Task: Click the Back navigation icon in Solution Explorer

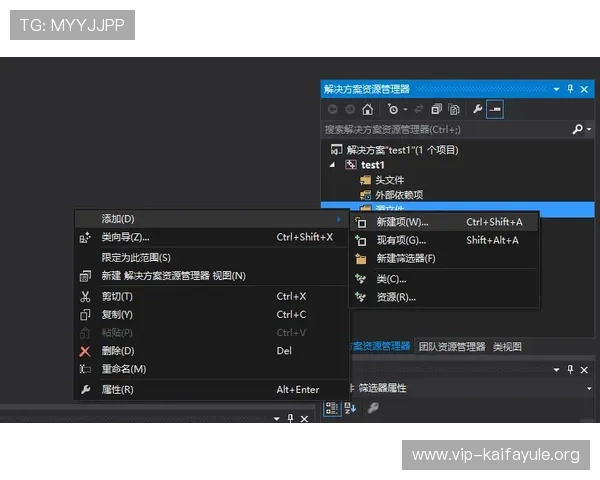Action: pyautogui.click(x=333, y=109)
